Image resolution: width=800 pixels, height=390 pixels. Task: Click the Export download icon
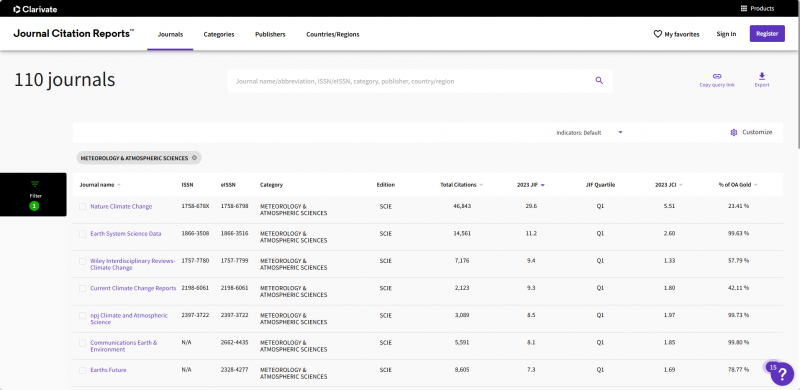click(762, 76)
